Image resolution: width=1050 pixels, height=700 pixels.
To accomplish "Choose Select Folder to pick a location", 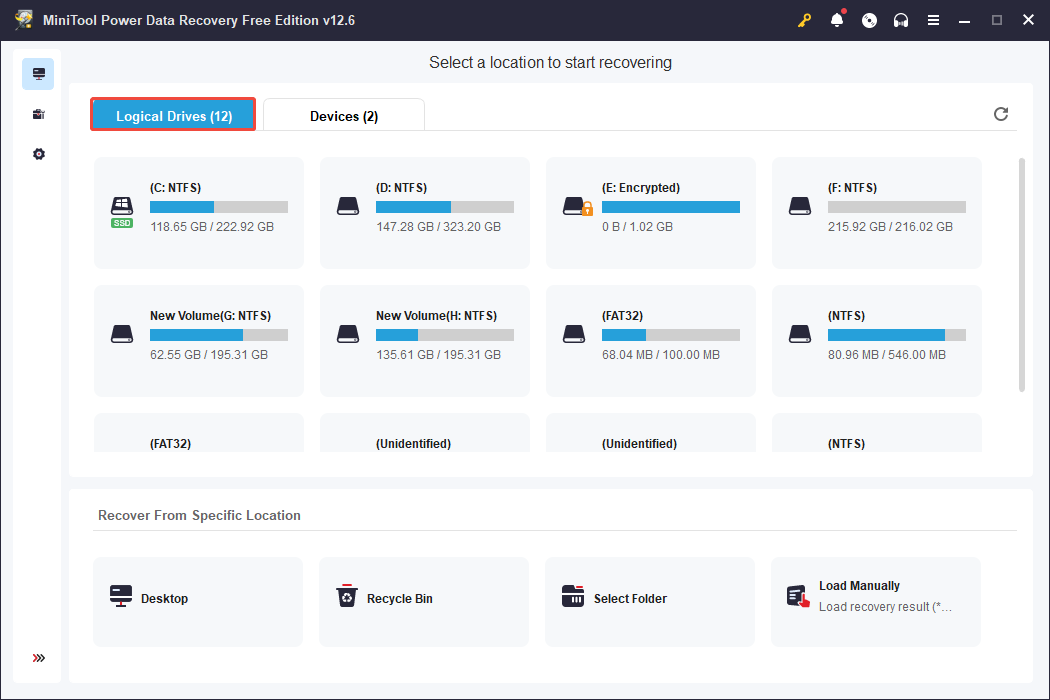I will (650, 600).
